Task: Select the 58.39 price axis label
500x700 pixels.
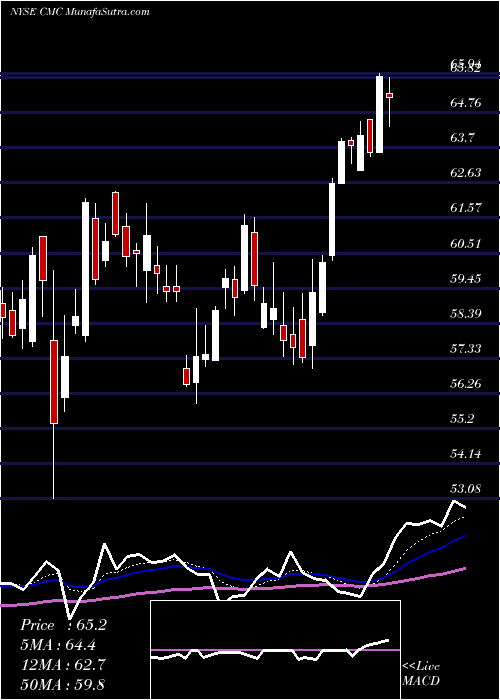Action: pyautogui.click(x=466, y=313)
